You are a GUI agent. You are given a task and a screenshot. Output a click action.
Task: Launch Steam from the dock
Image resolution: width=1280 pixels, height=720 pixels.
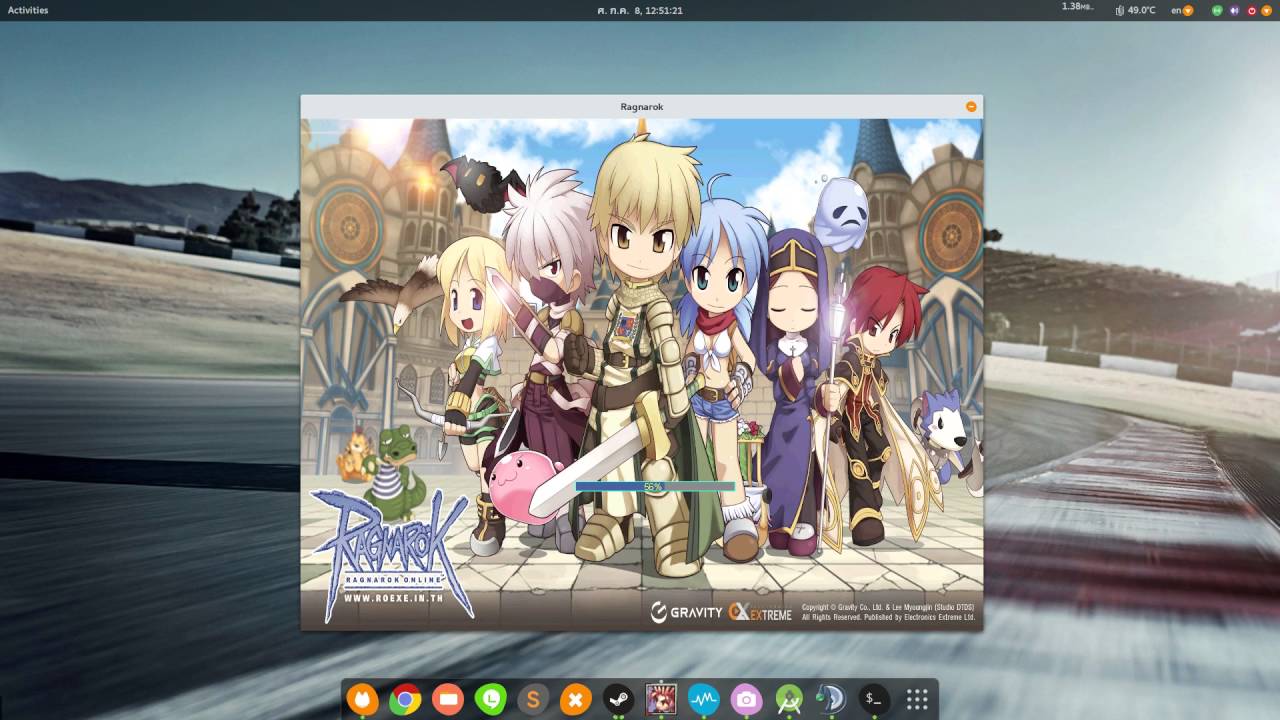pos(618,700)
